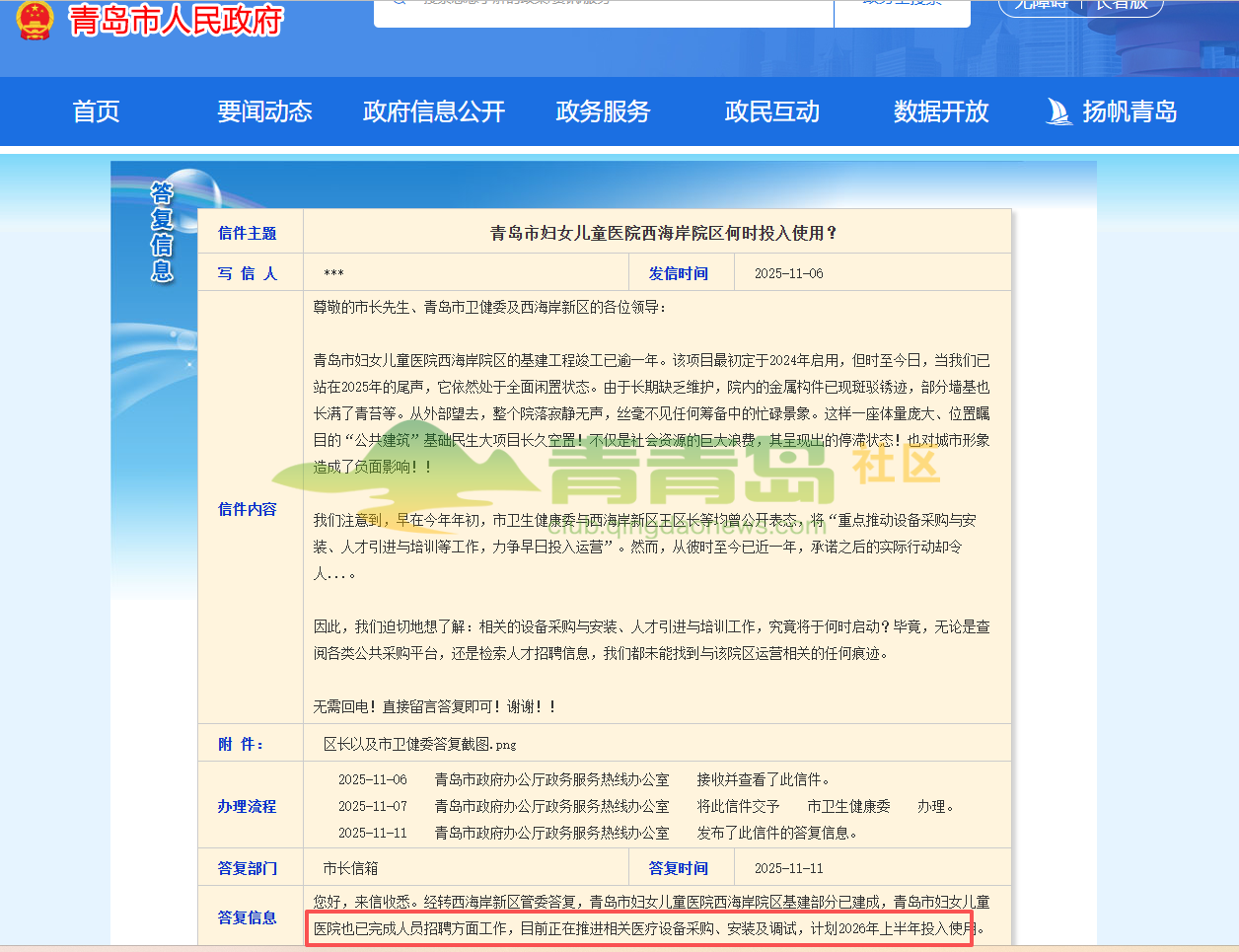This screenshot has width=1239, height=952.
Task: Select the 政民互动 navigation item
Action: [x=772, y=111]
